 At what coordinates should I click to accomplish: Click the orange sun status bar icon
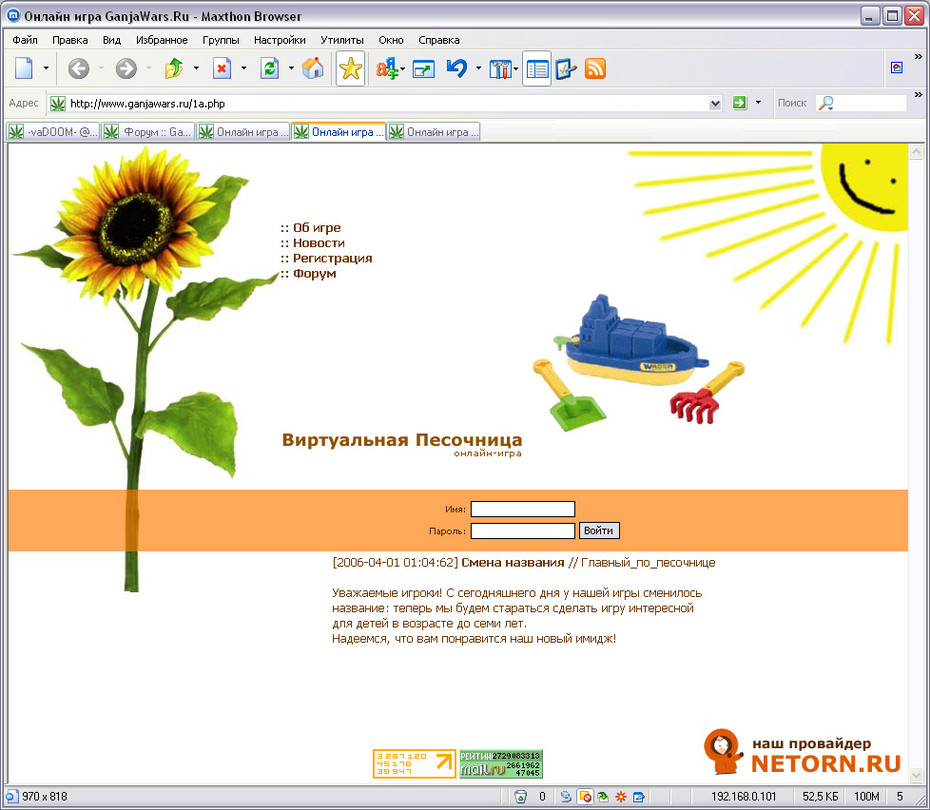(620, 796)
